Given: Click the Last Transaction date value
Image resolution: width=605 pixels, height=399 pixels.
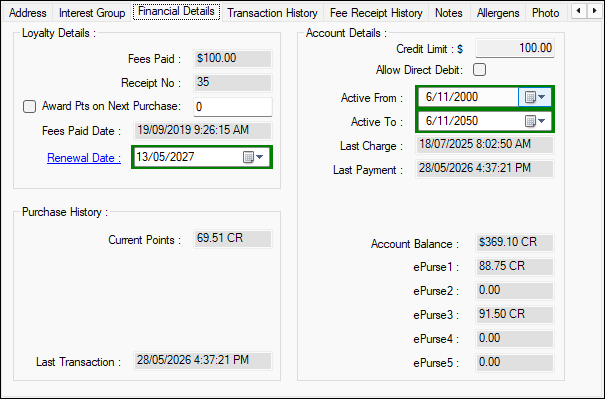Looking at the screenshot, I should click(203, 360).
